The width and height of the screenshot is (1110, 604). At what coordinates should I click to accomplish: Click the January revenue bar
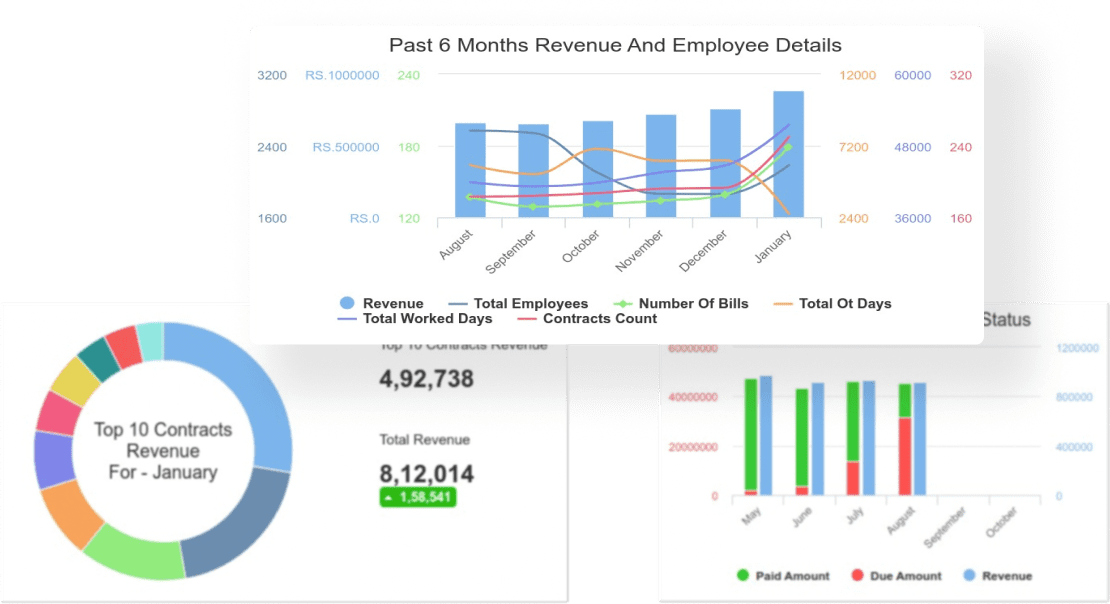click(788, 155)
